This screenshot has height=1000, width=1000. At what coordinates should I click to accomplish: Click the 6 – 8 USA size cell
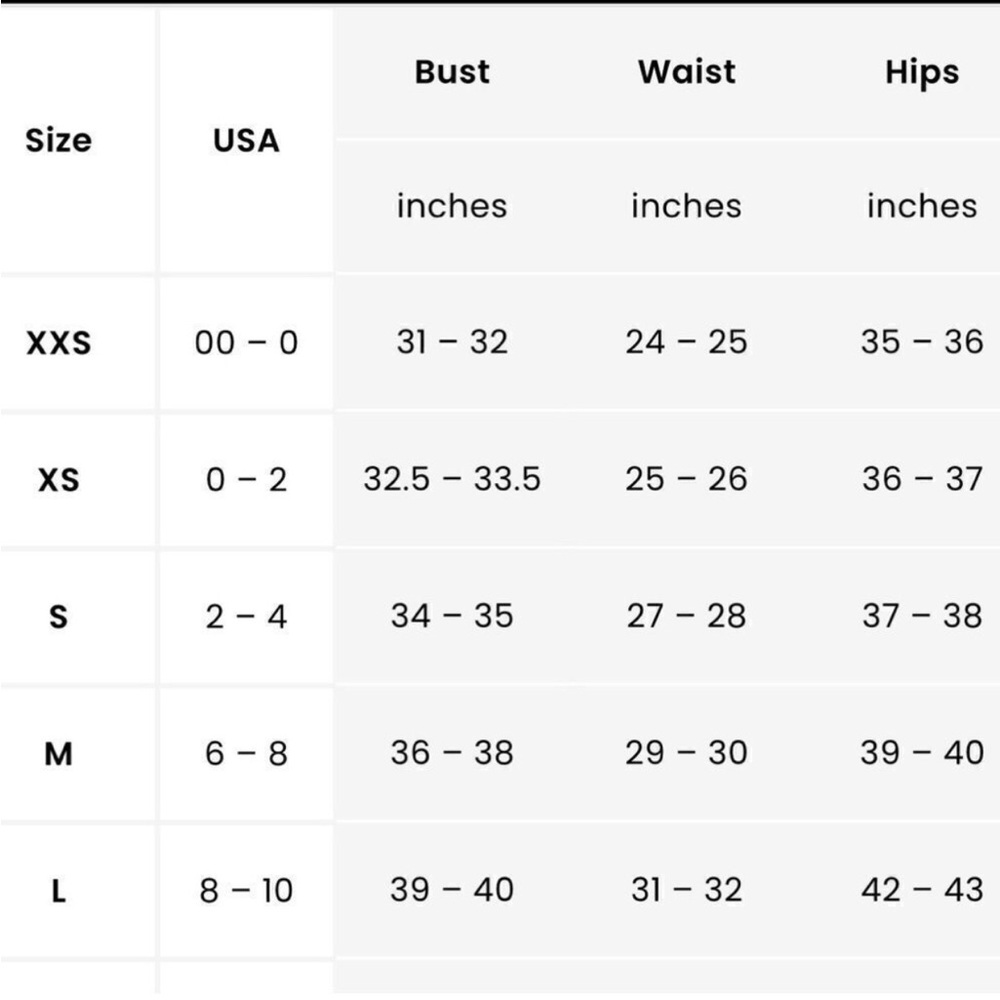pyautogui.click(x=246, y=753)
